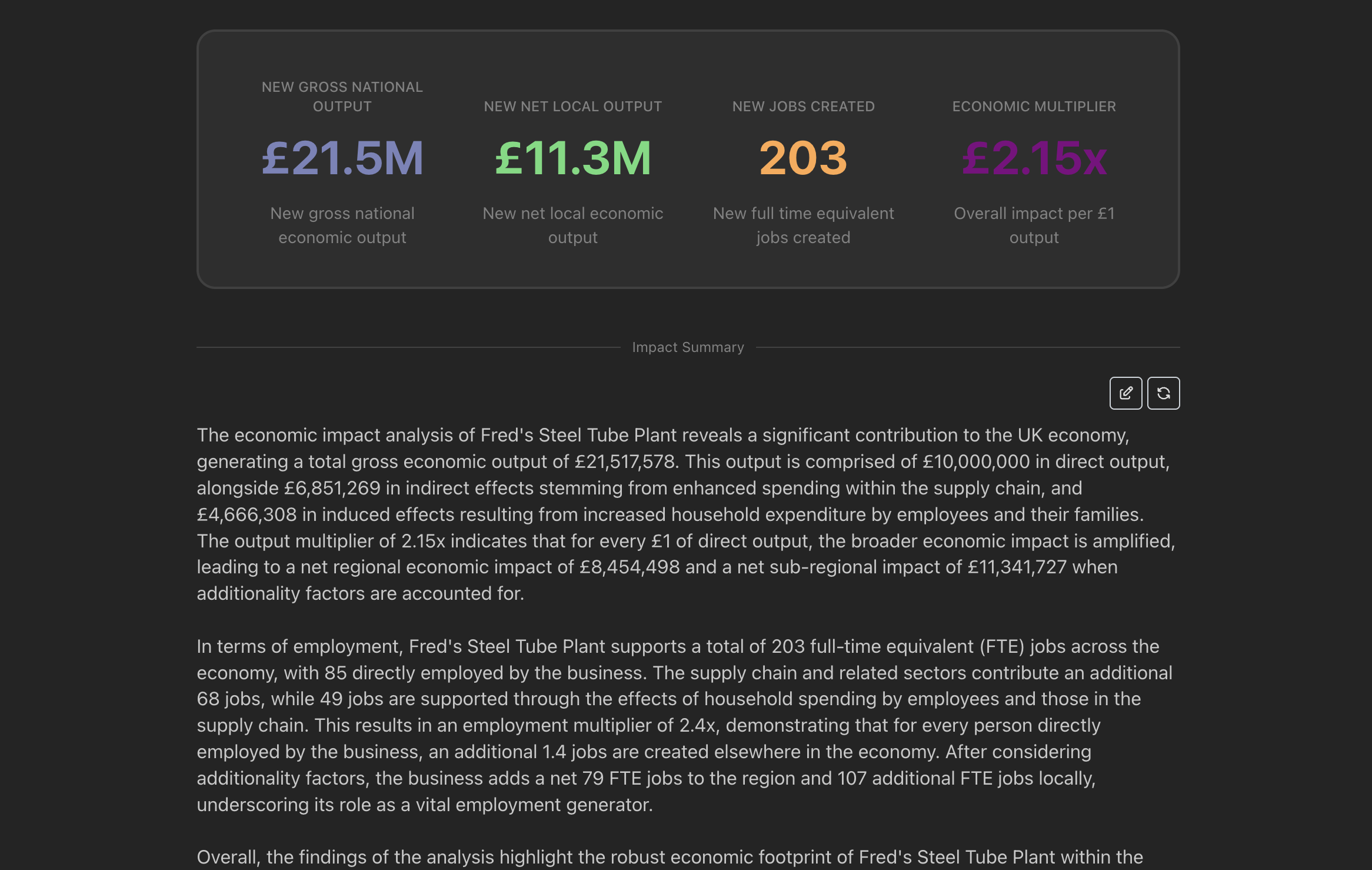The width and height of the screenshot is (1372, 870).
Task: Click the 203 new jobs created figure
Action: coord(803,158)
